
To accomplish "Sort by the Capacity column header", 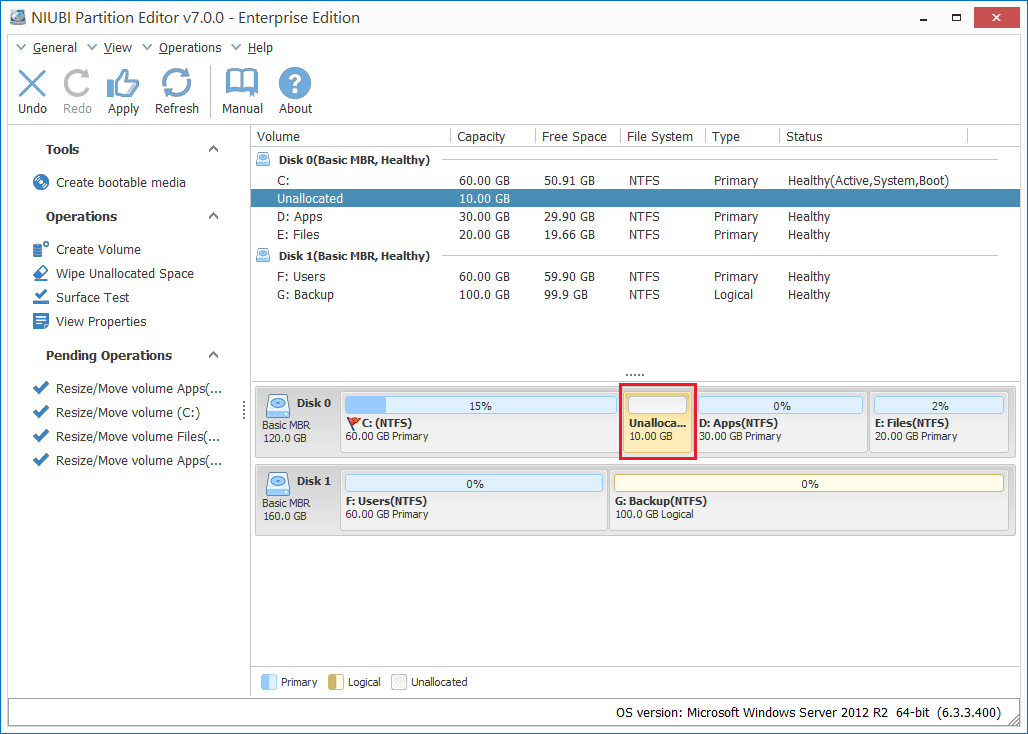I will [493, 136].
